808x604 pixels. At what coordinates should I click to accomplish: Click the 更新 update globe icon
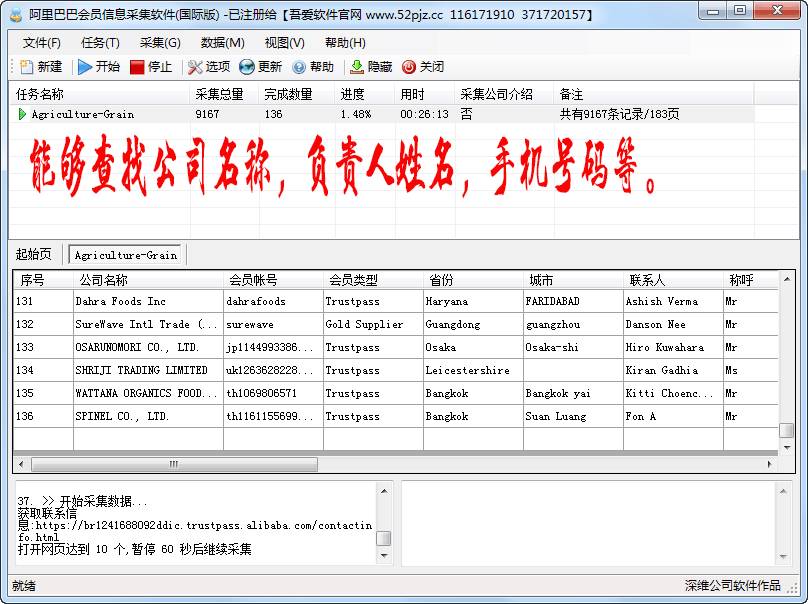(x=247, y=67)
